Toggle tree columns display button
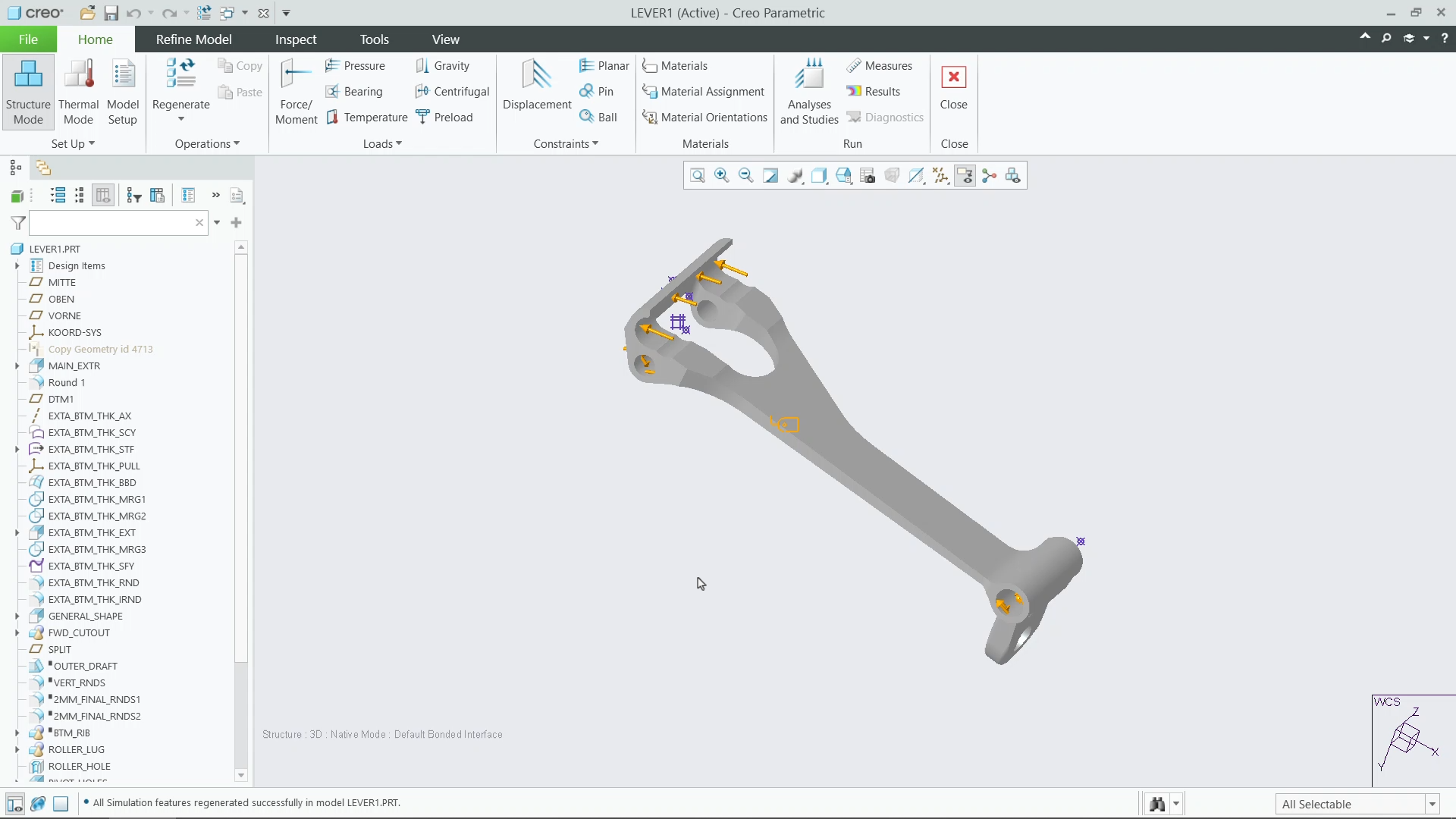 tap(103, 196)
